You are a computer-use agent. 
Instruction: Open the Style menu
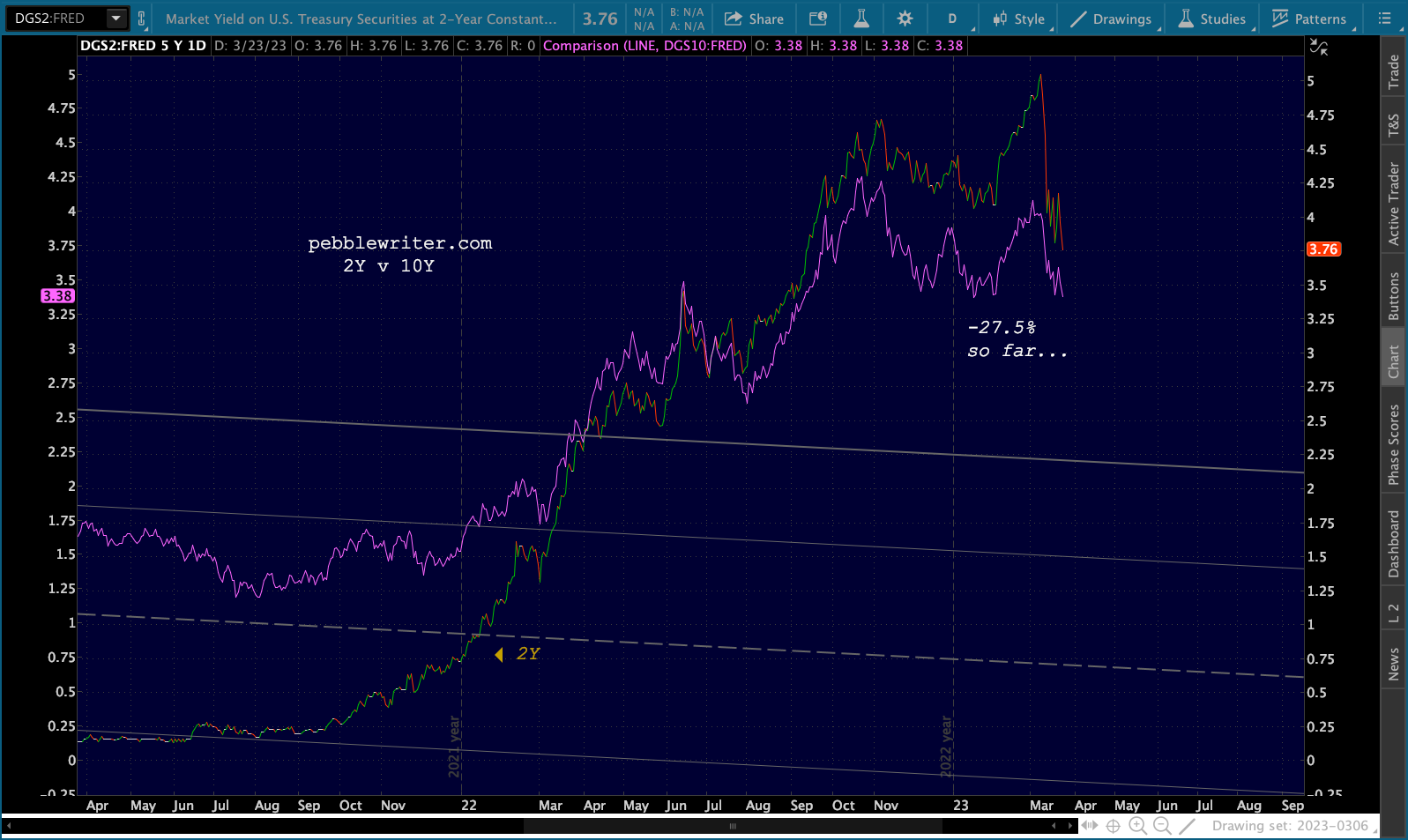pos(1019,19)
